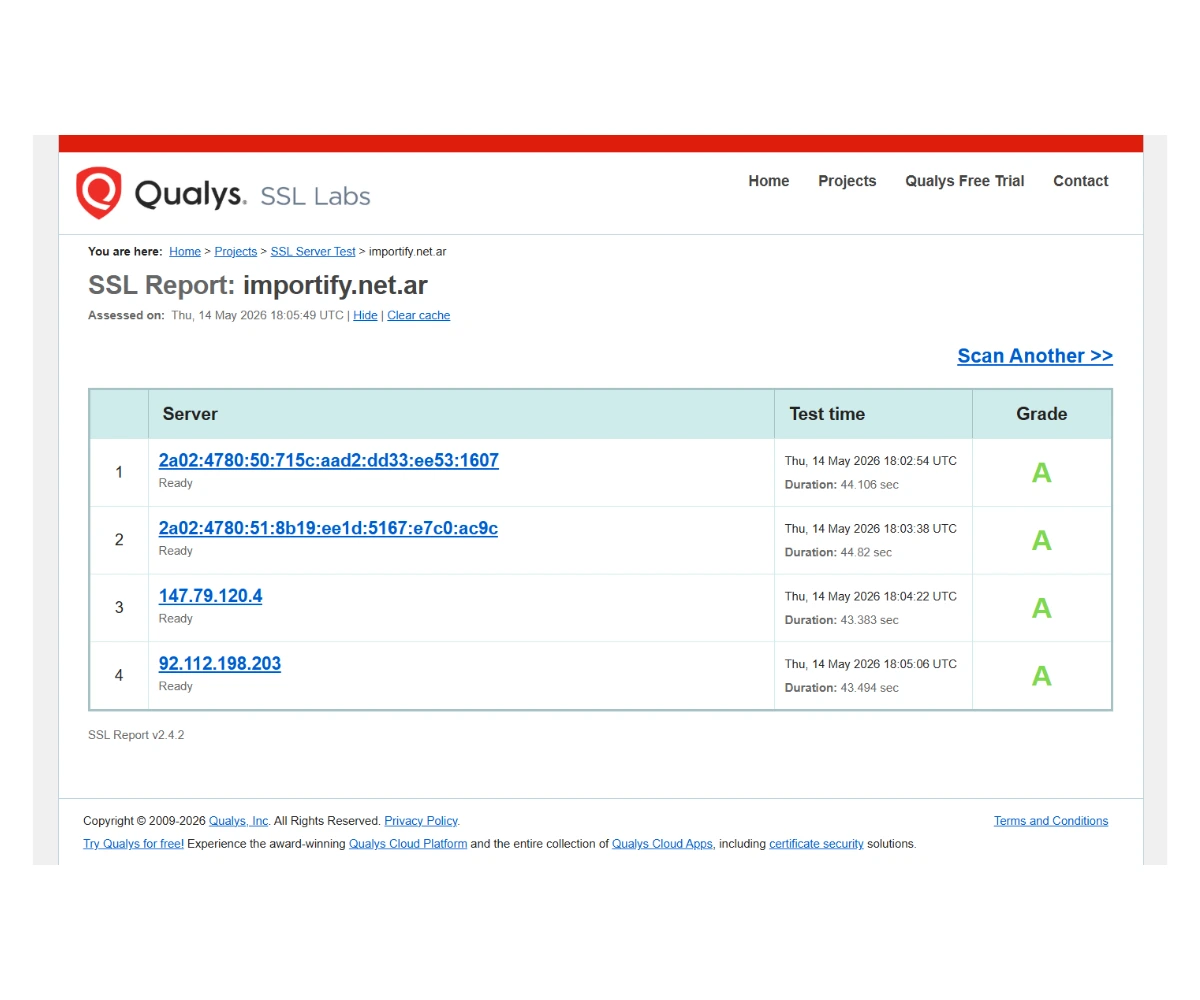Open server 147.79.120.4 report
The width and height of the screenshot is (1200, 1000).
[210, 596]
